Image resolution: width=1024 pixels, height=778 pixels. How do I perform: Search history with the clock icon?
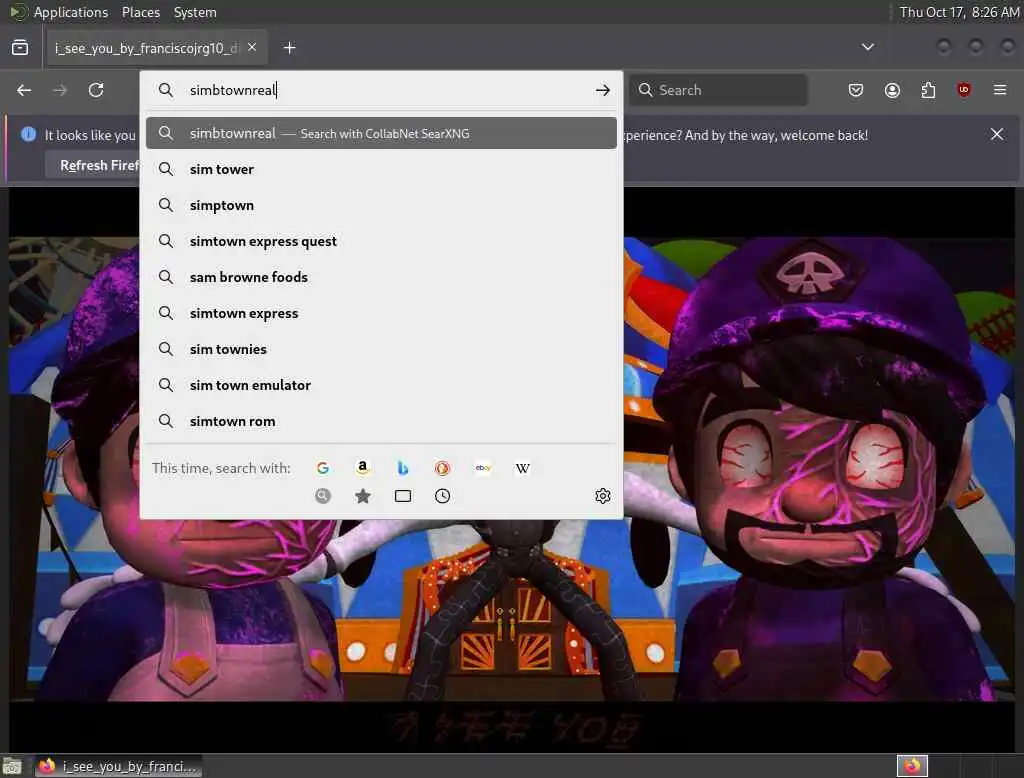click(442, 496)
